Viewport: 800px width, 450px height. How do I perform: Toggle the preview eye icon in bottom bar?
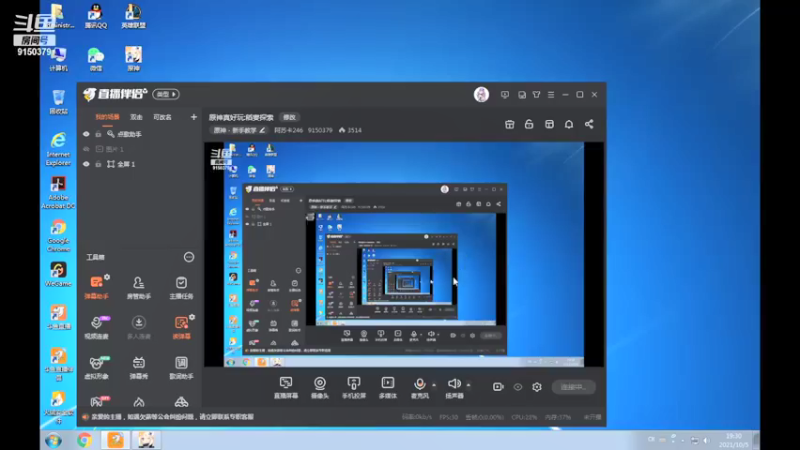pyautogui.click(x=518, y=387)
